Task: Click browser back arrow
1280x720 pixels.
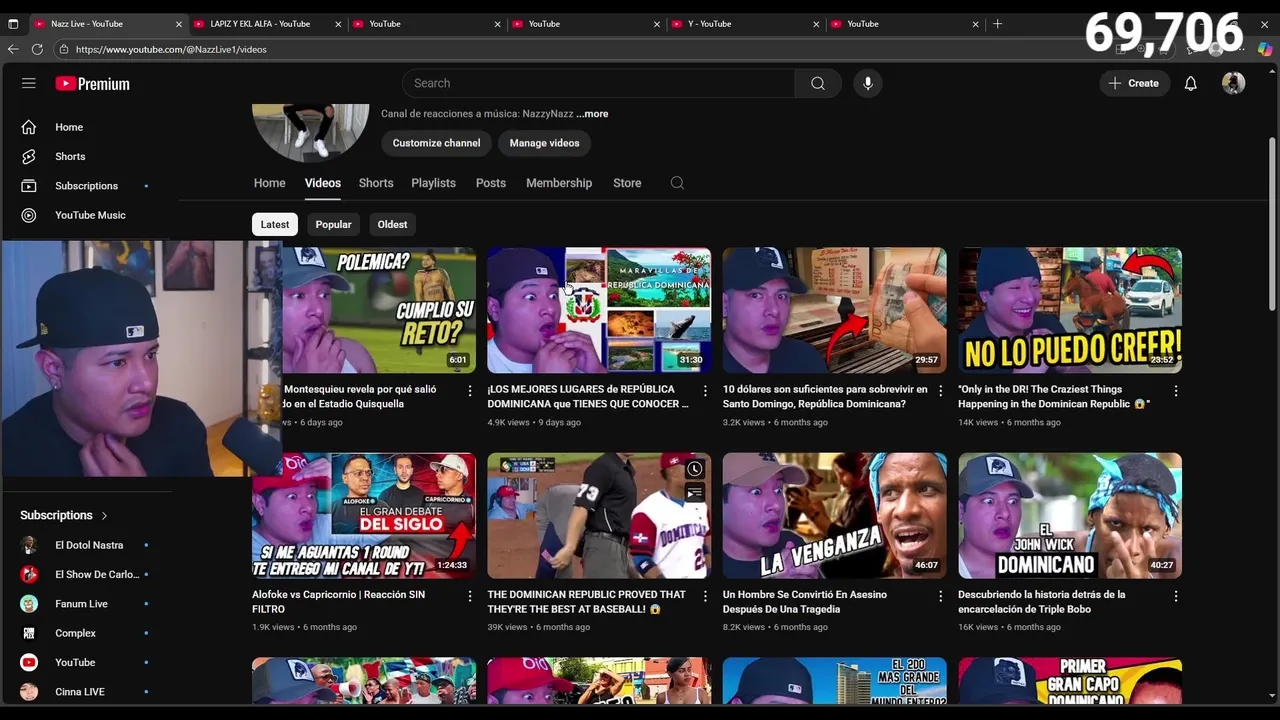Action: click(x=13, y=49)
